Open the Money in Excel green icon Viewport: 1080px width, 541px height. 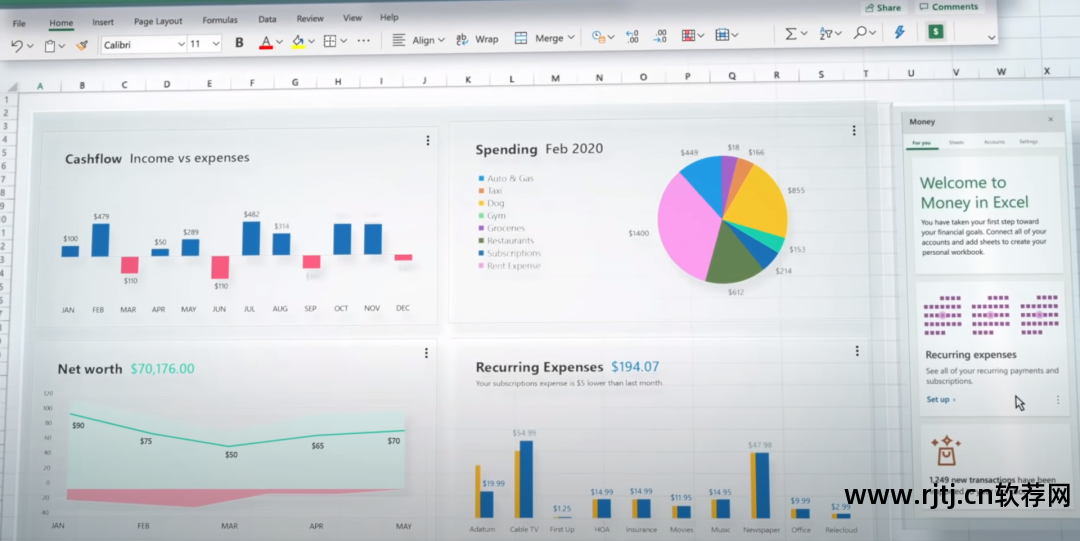[x=935, y=32]
